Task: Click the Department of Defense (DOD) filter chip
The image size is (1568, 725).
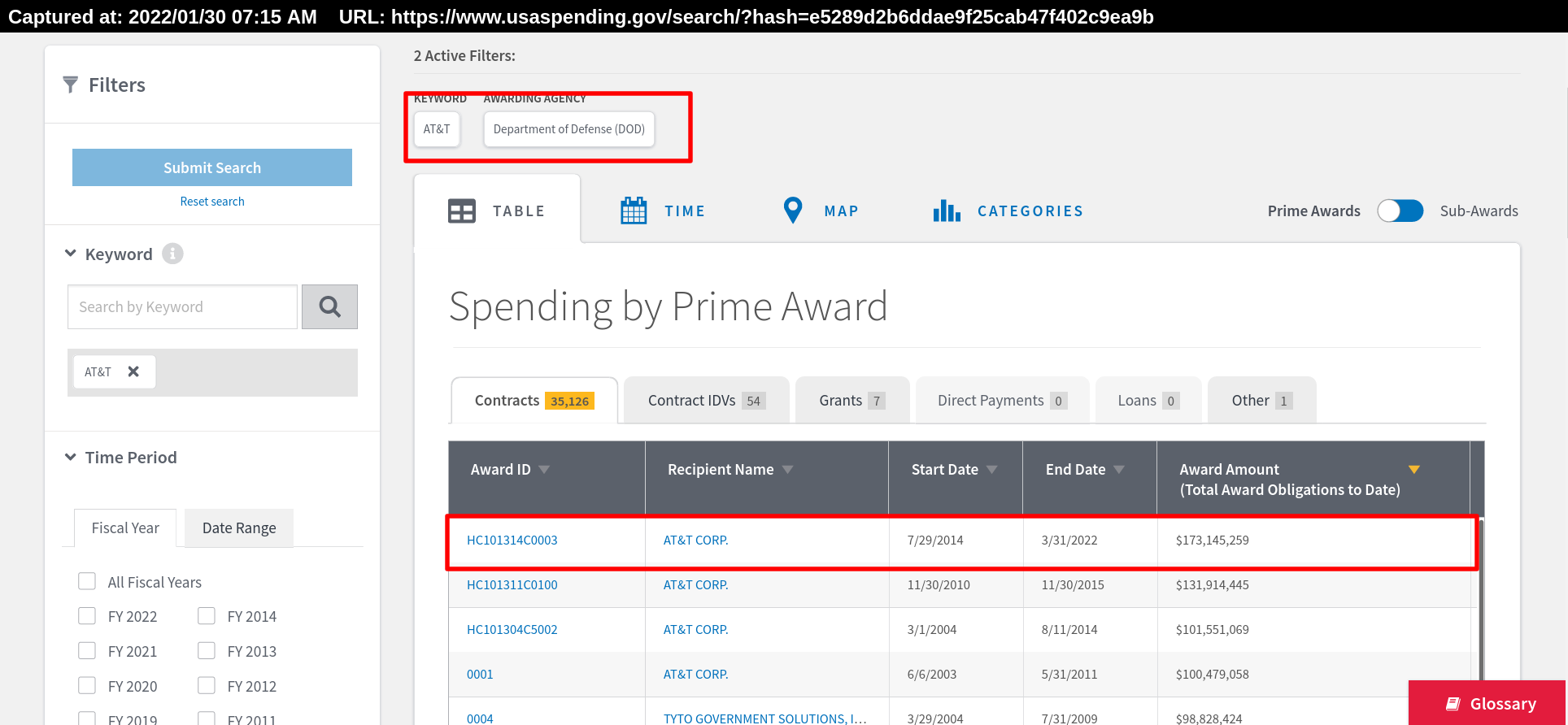Action: (x=569, y=129)
